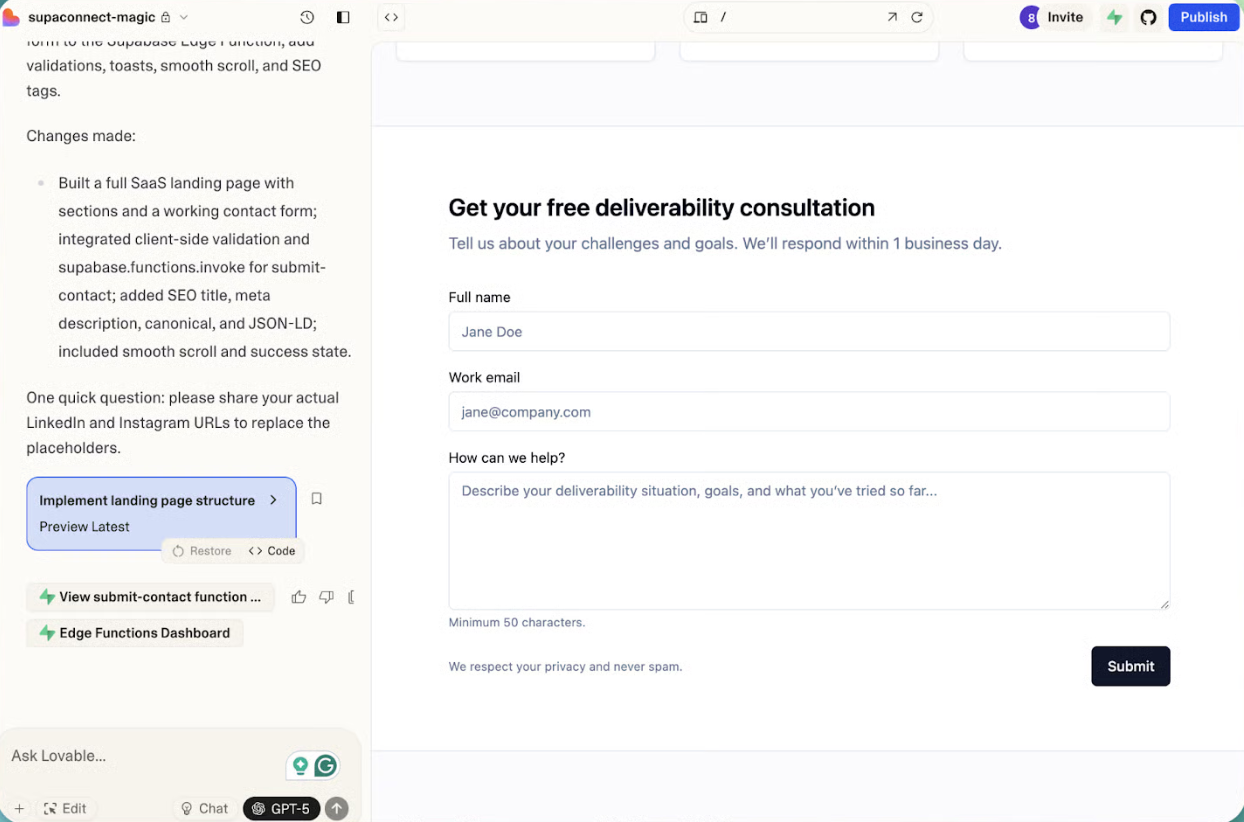
Task: Enable Edit select mode in prompt bar
Action: (65, 808)
